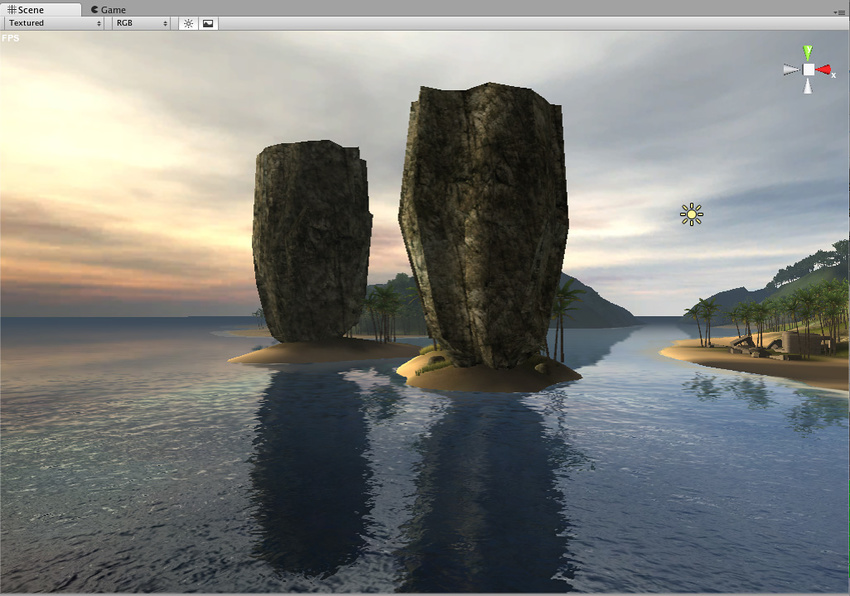Open the RGB render mode dropdown
This screenshot has width=850, height=596.
[x=140, y=23]
